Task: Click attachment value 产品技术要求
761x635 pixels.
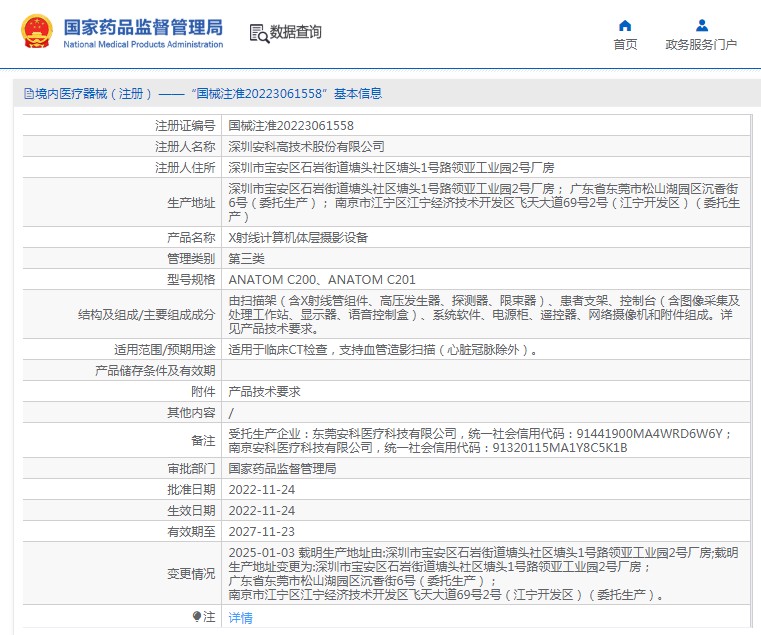Action: click(265, 391)
